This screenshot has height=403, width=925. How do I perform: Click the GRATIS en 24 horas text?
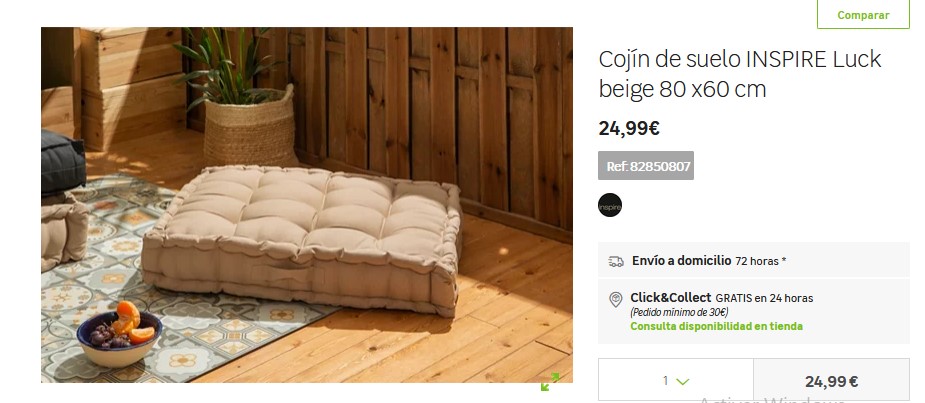coord(764,298)
